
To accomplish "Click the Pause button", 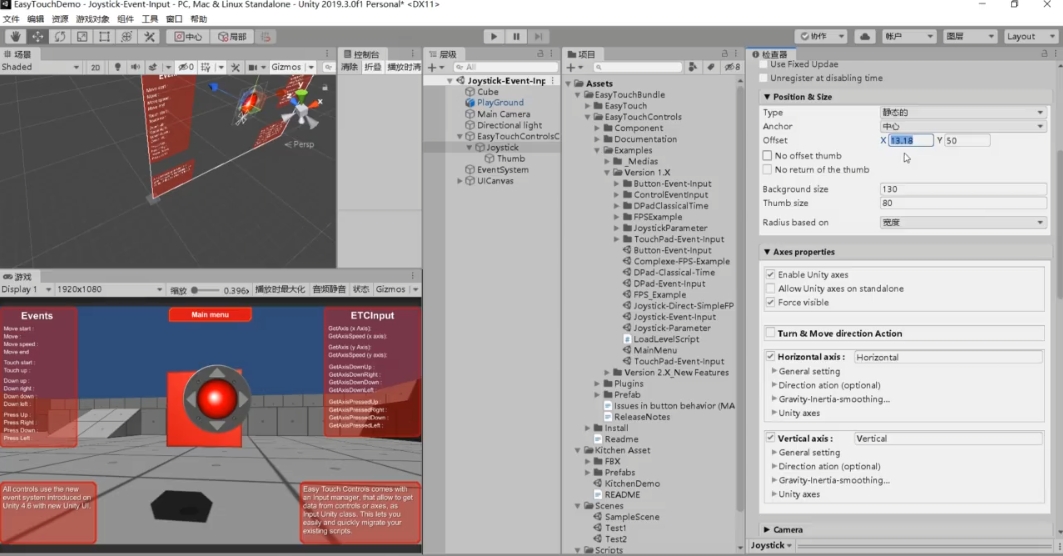I will point(516,37).
